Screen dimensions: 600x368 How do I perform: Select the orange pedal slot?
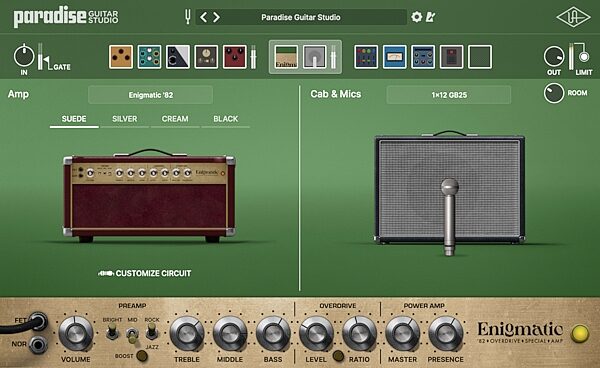click(121, 57)
